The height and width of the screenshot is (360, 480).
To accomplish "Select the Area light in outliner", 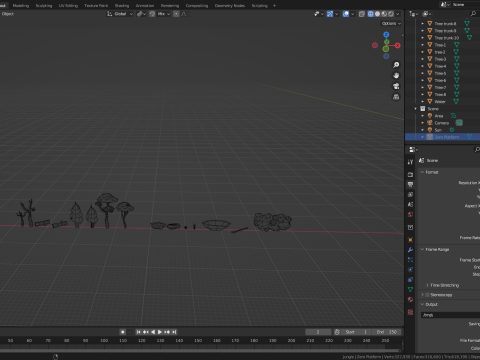I will coord(439,116).
